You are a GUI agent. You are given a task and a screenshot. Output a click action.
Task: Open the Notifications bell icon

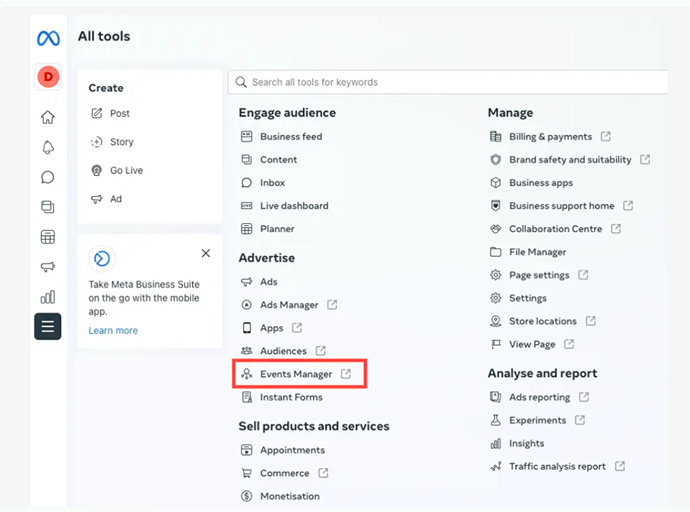48,148
